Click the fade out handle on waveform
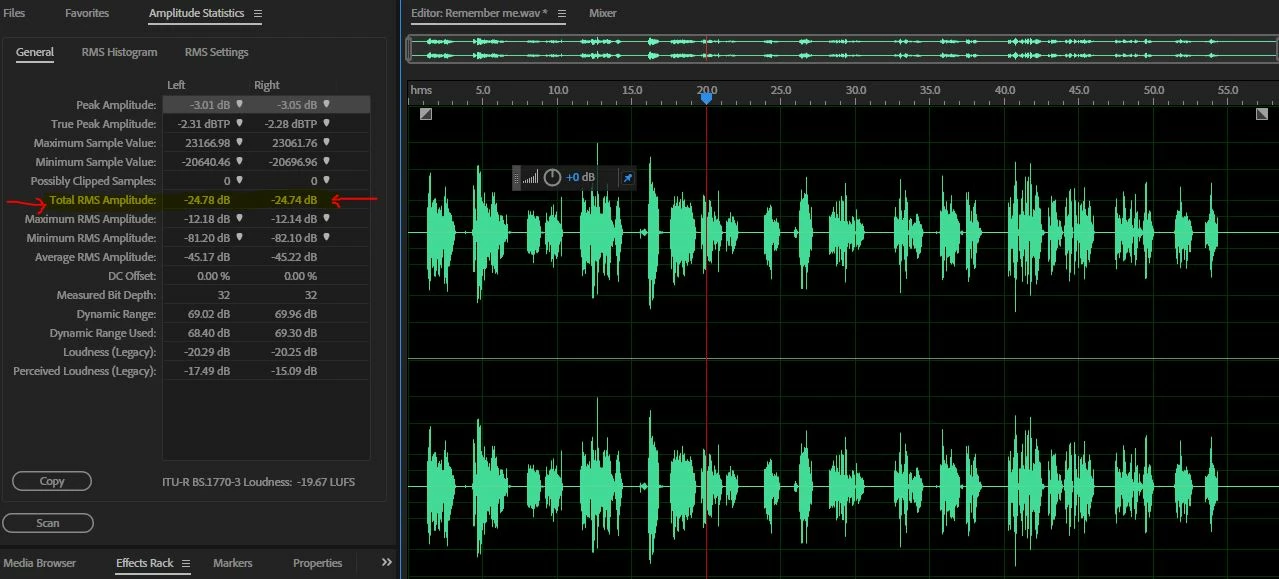 tap(1262, 114)
